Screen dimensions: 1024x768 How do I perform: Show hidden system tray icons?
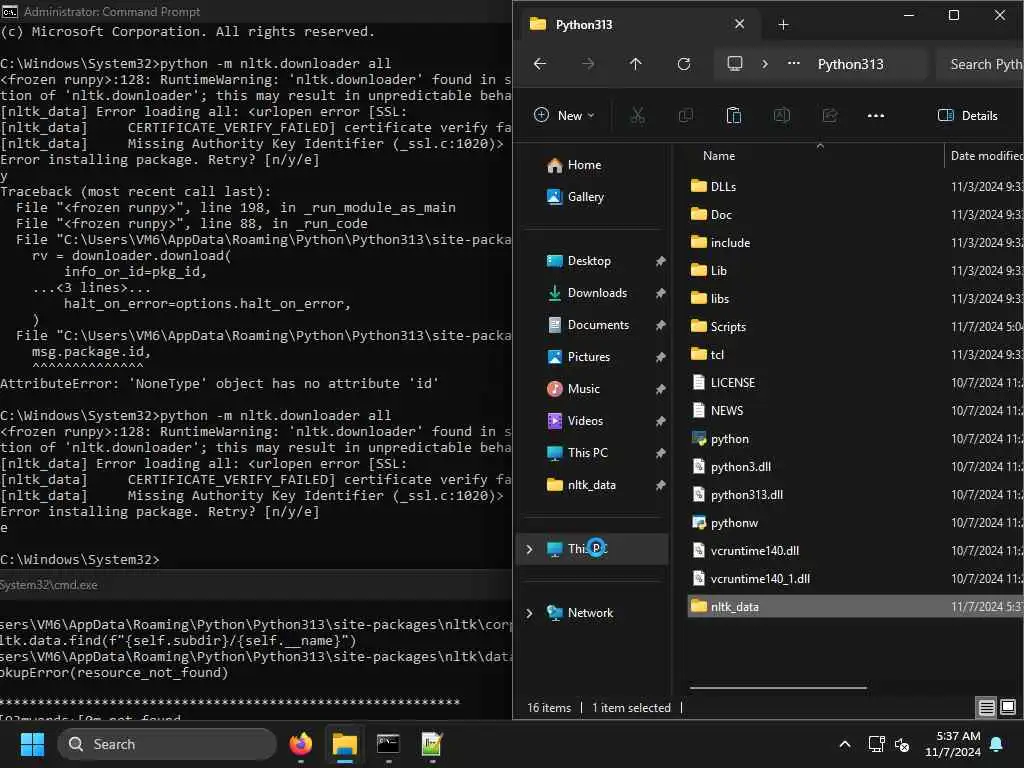[844, 744]
